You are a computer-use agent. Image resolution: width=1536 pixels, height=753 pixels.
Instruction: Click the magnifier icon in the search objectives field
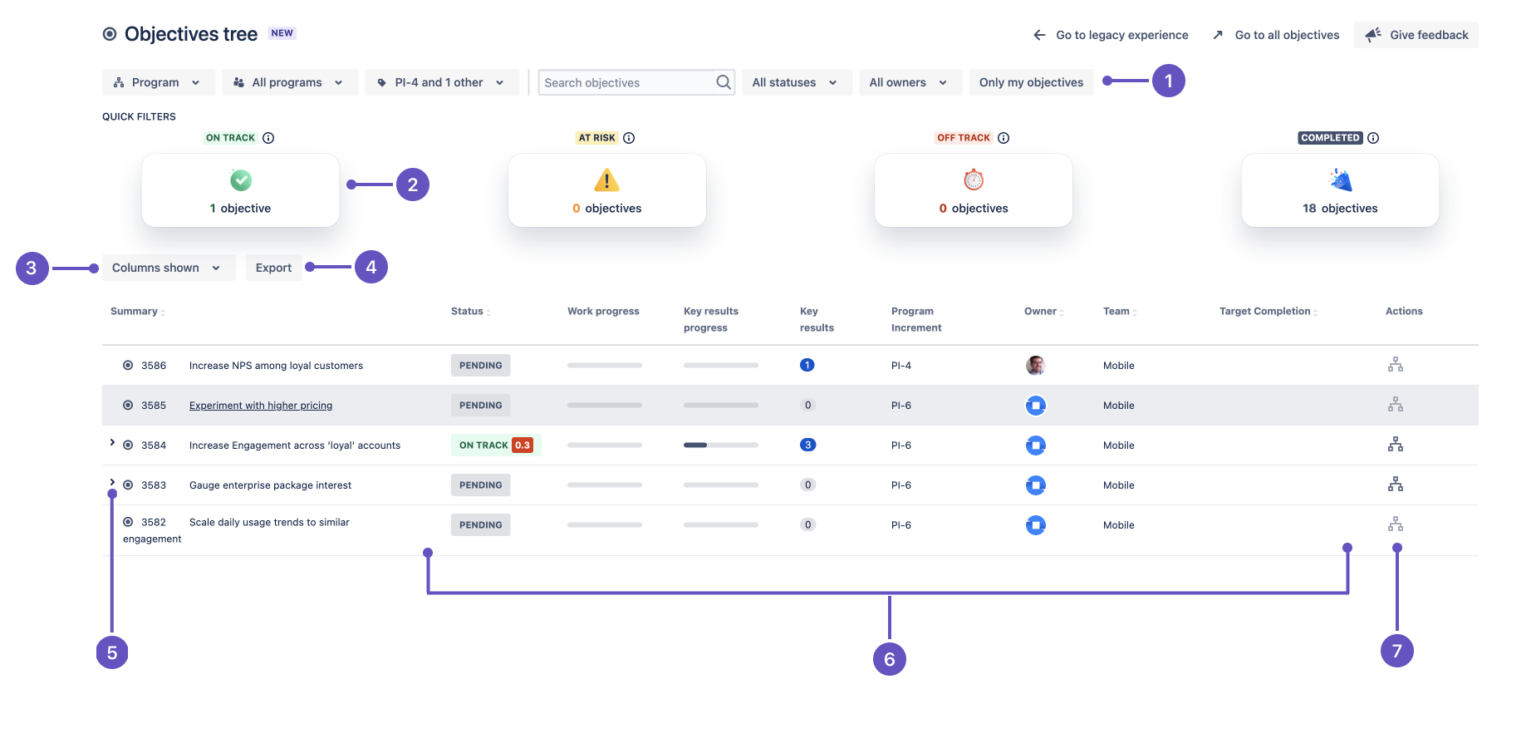[x=723, y=82]
